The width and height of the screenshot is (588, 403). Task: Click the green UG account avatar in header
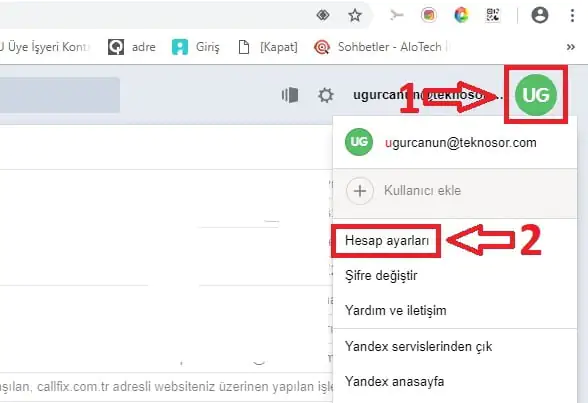click(x=536, y=95)
